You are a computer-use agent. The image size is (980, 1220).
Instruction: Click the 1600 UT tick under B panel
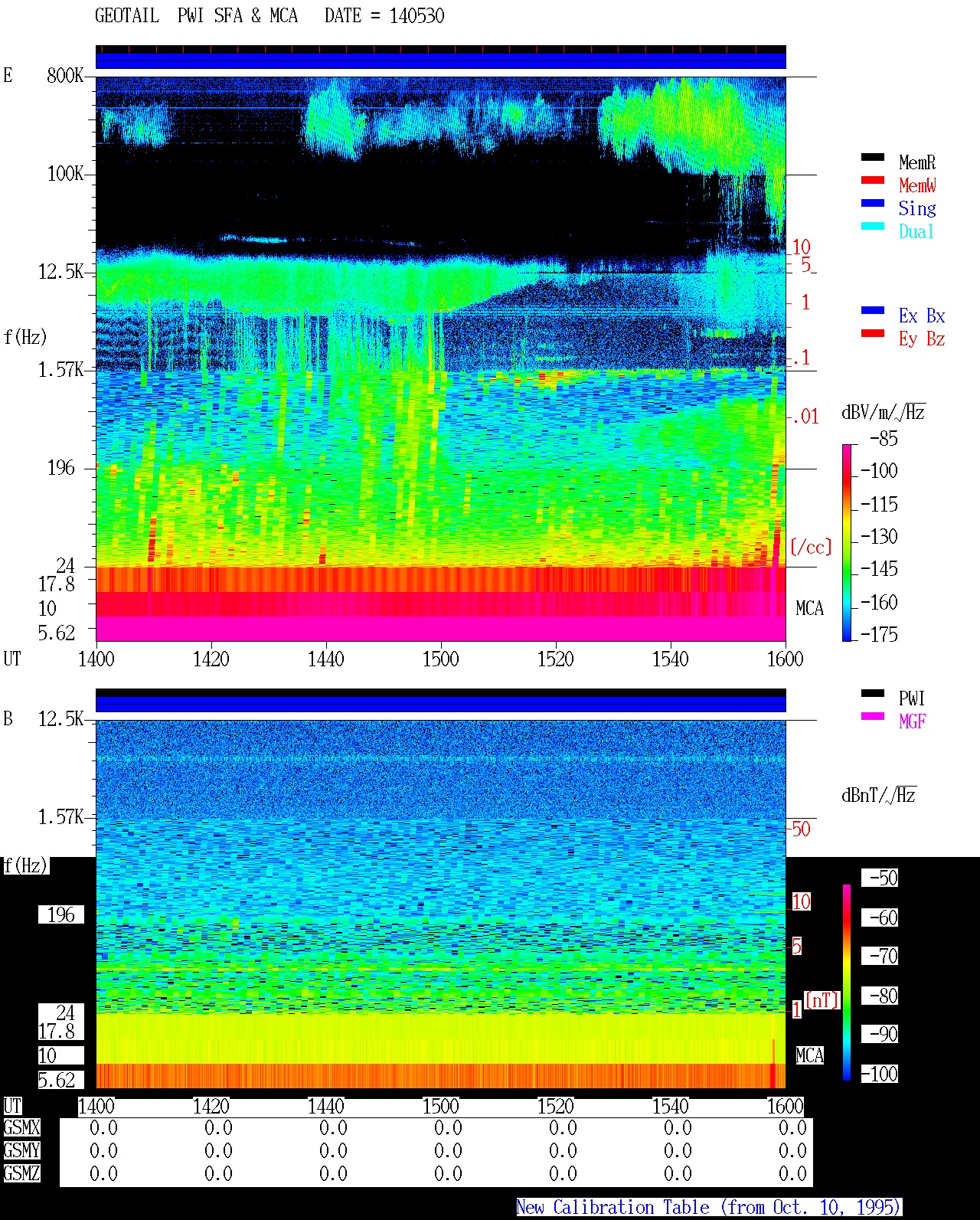786,1106
